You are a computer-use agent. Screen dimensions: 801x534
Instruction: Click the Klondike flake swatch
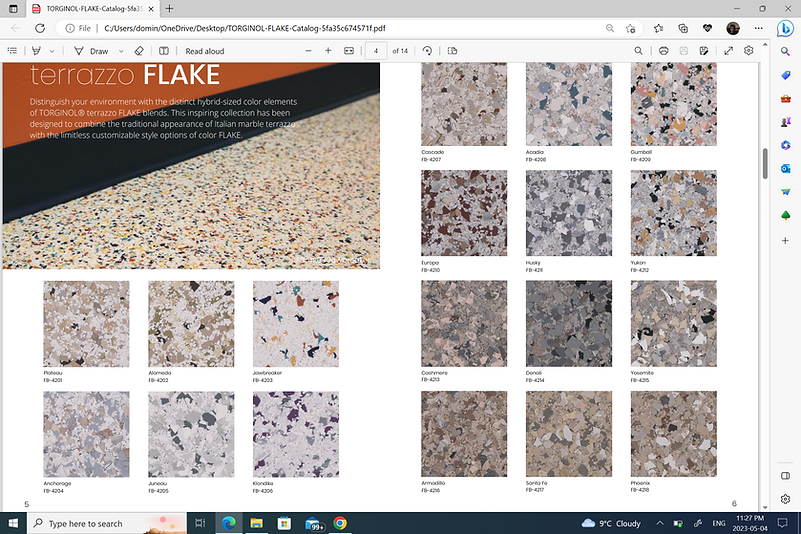[x=296, y=434]
